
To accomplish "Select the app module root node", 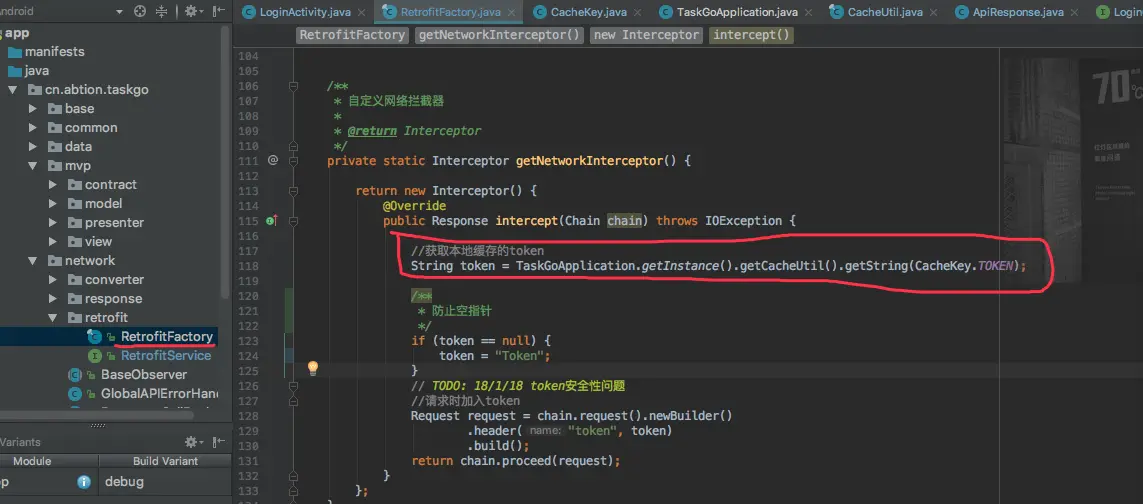I will [17, 33].
